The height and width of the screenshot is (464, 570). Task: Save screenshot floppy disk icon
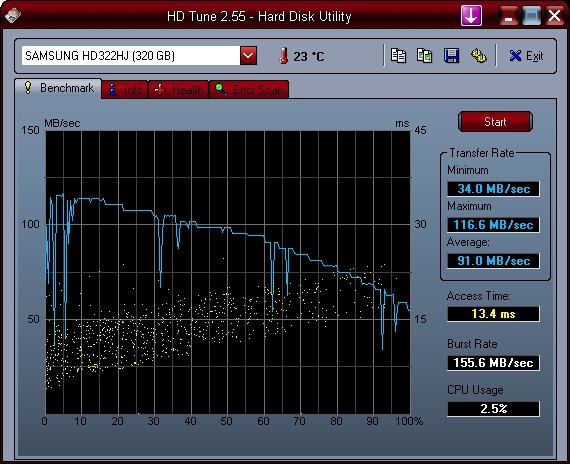click(451, 56)
